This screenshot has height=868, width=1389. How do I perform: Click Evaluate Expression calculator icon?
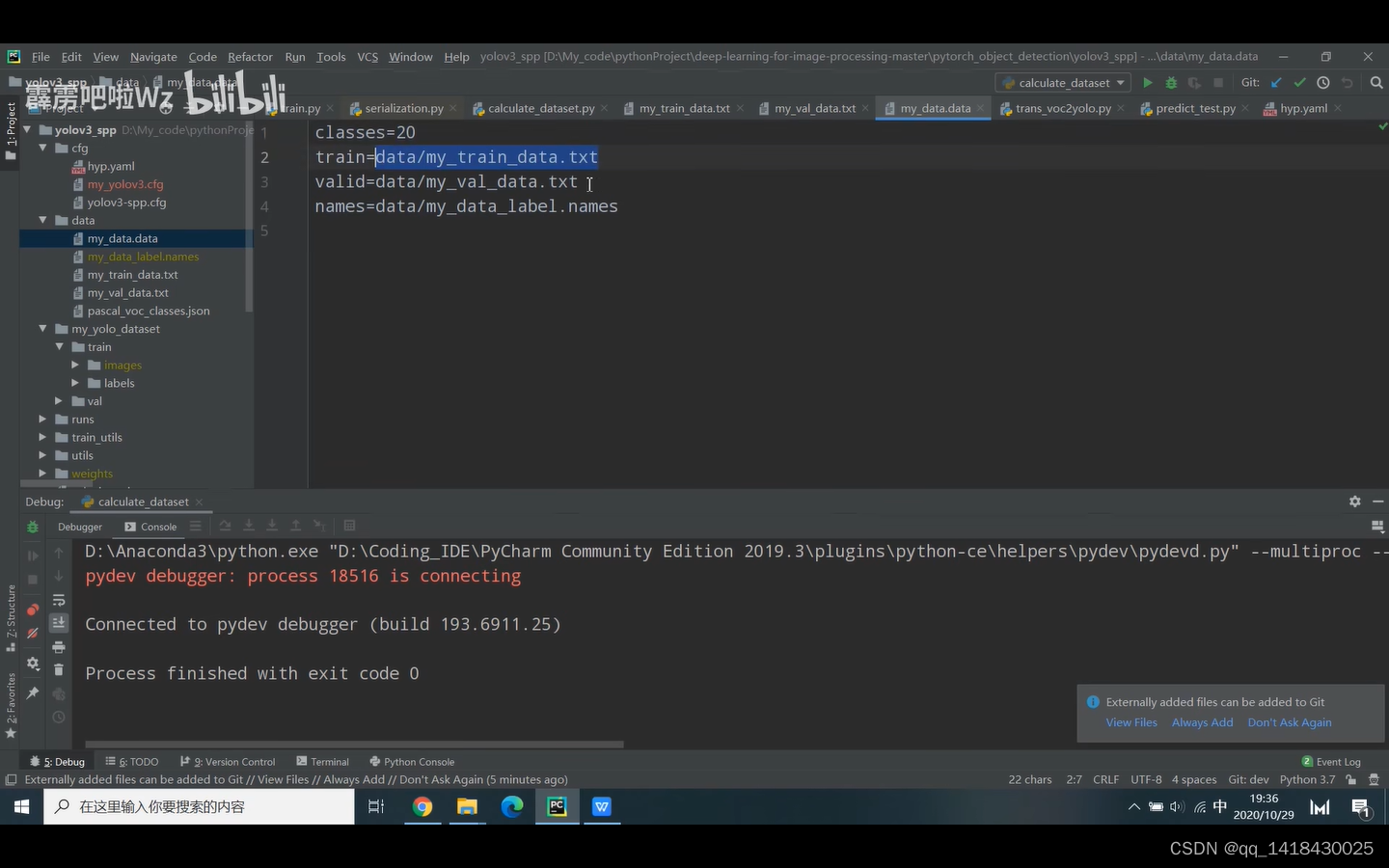pos(350,526)
